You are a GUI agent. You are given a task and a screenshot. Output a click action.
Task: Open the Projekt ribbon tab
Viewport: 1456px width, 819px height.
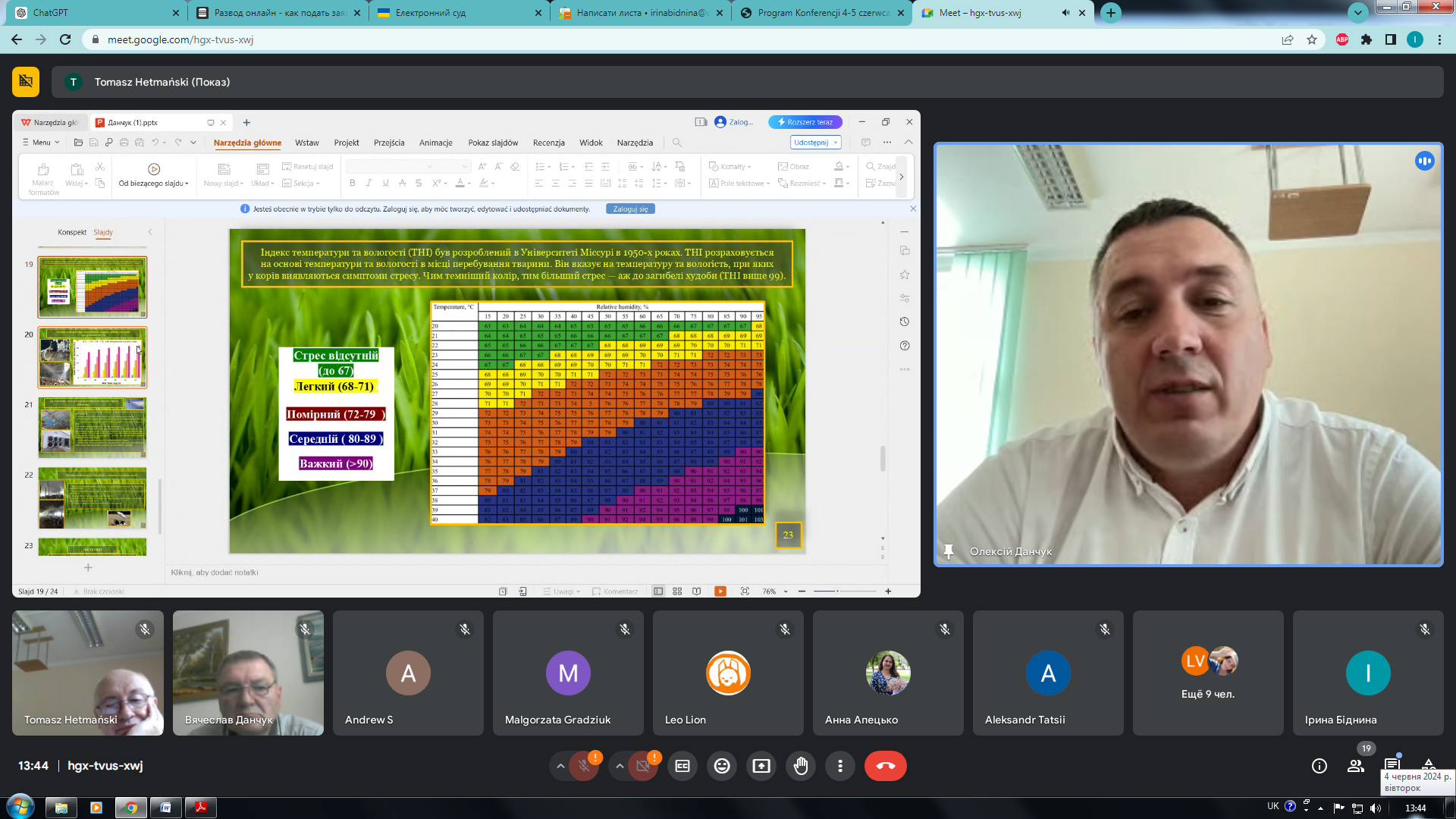[347, 143]
